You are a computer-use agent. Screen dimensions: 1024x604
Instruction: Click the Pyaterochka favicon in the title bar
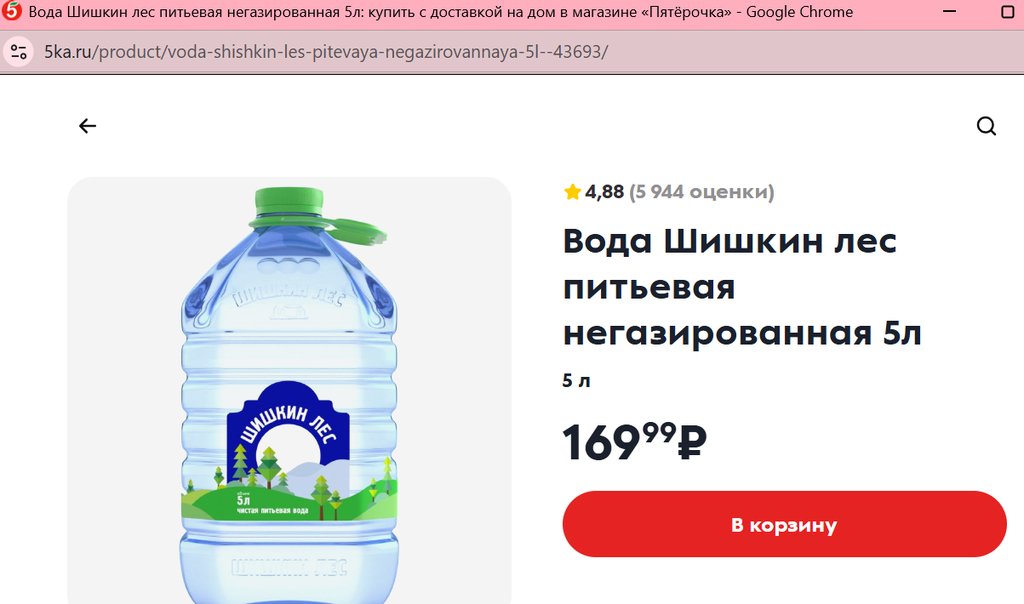point(12,11)
